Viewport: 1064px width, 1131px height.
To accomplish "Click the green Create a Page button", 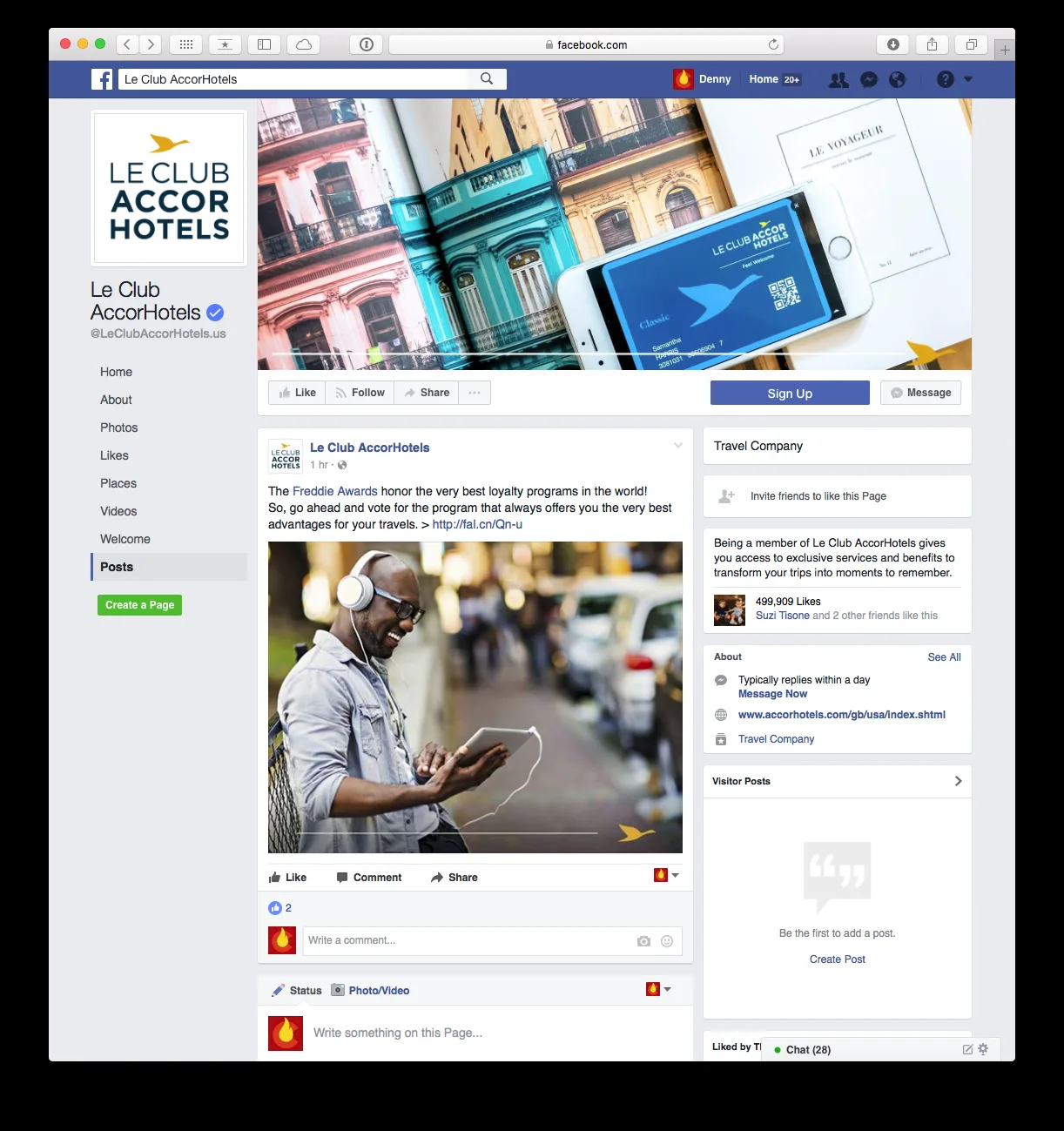I will tap(139, 605).
